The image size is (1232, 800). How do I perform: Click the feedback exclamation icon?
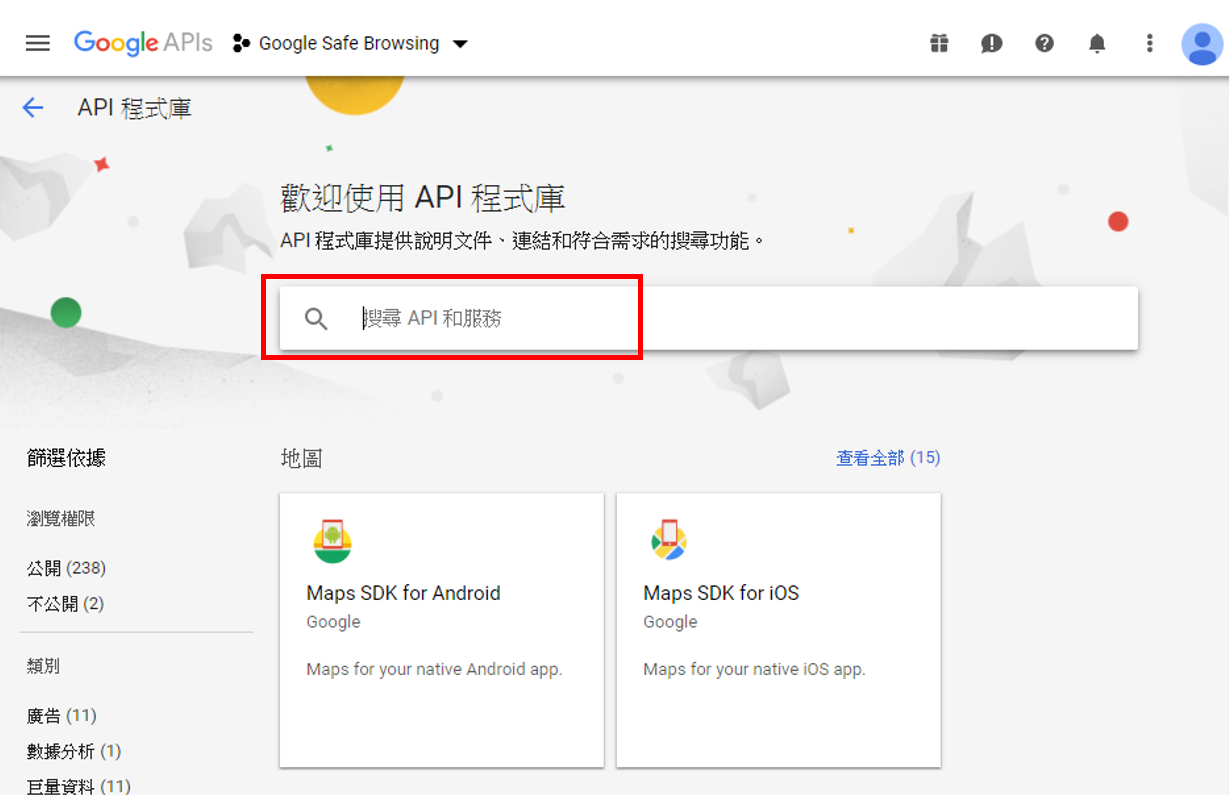pyautogui.click(x=991, y=43)
